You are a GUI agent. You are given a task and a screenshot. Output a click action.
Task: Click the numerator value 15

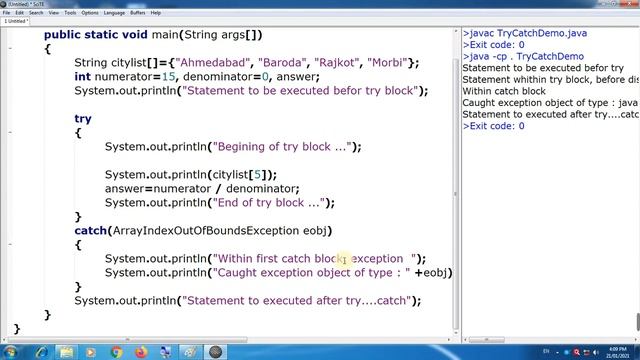click(x=168, y=77)
